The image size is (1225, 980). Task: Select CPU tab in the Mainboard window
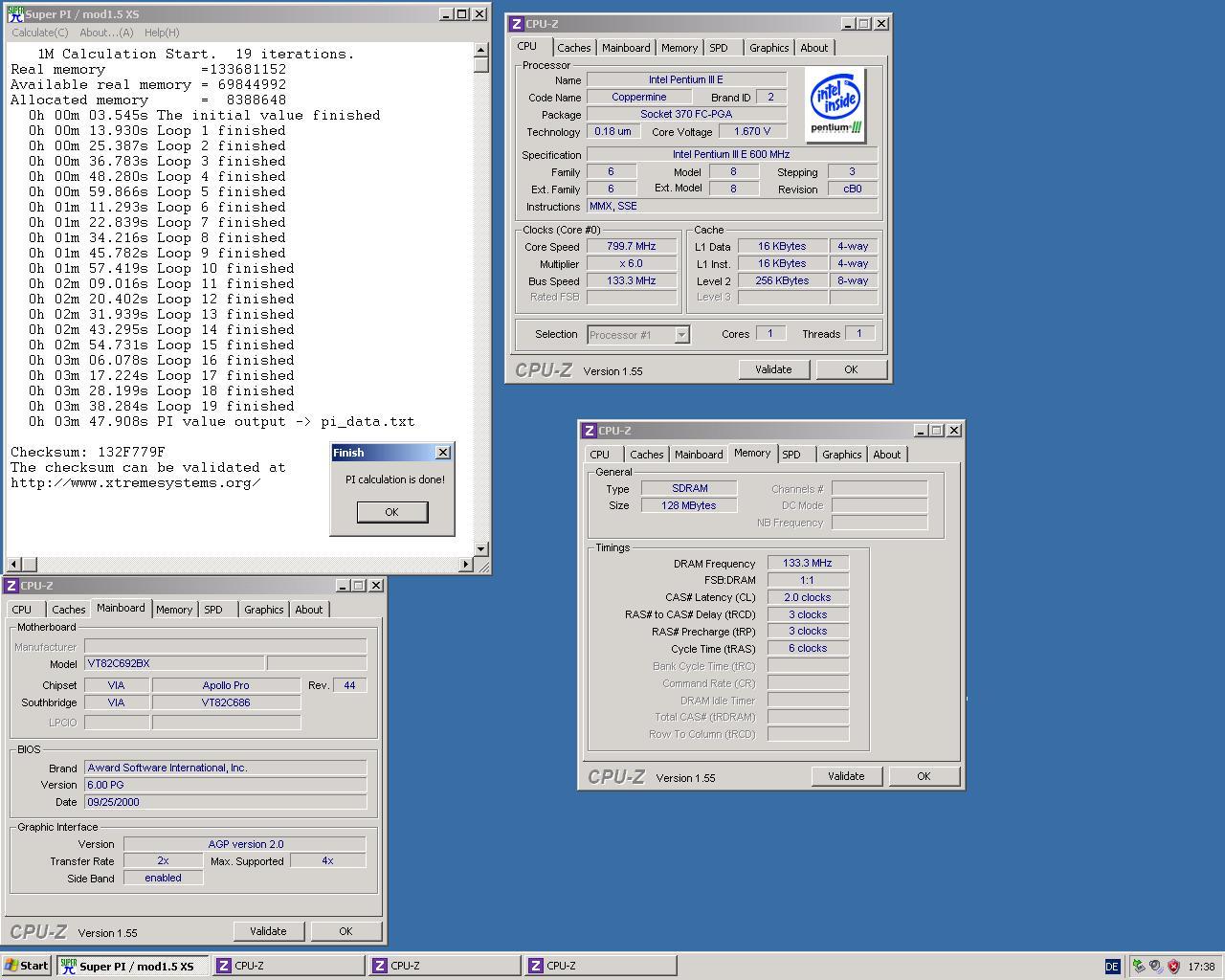tap(22, 610)
